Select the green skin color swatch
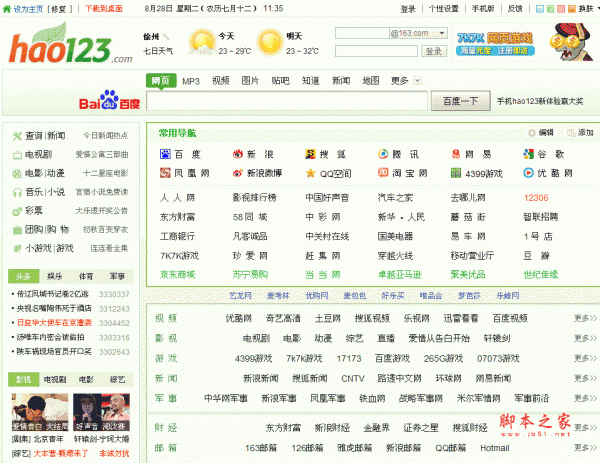The height and width of the screenshot is (463, 600). (550, 8)
